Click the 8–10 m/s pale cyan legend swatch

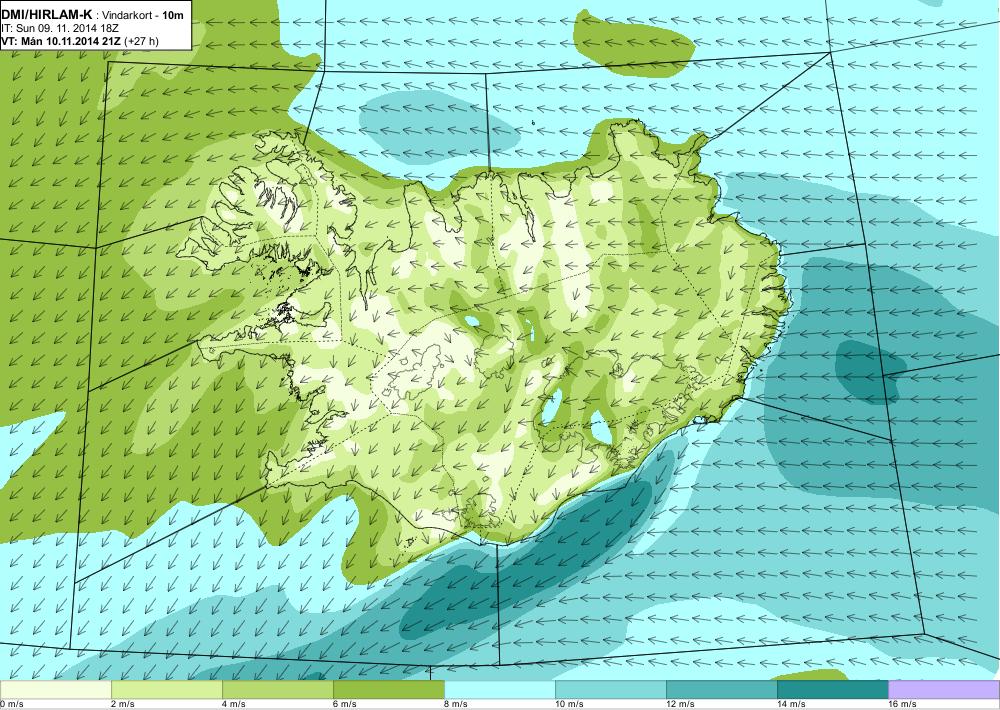click(499, 690)
